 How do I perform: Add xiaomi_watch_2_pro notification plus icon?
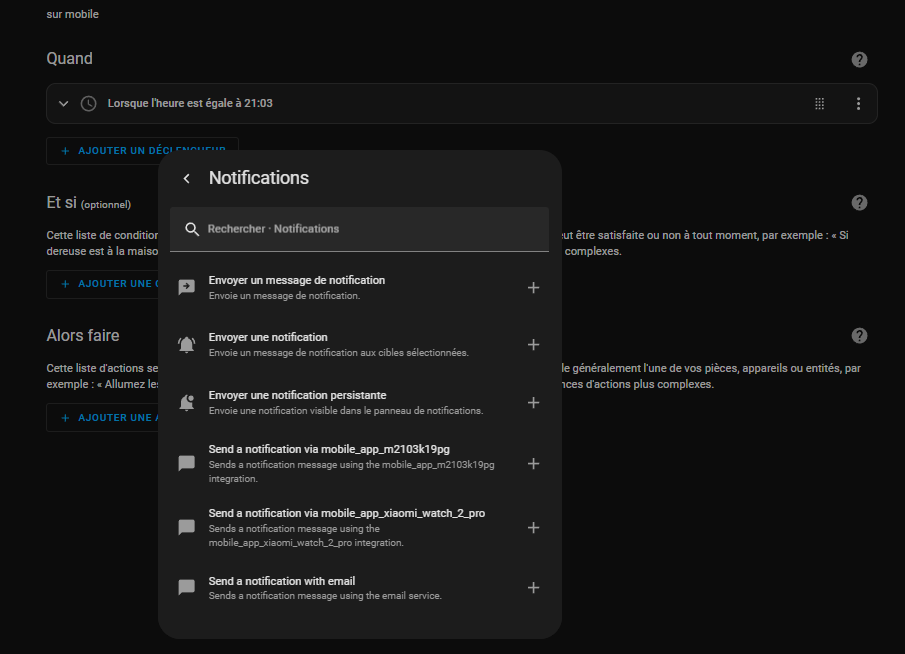point(533,528)
